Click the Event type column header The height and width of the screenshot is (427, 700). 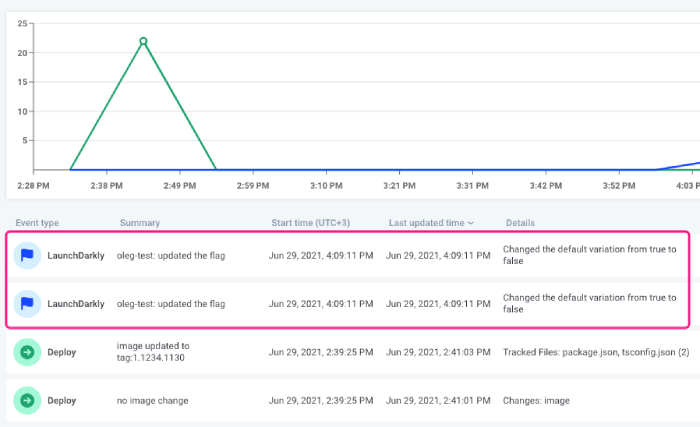[x=37, y=223]
